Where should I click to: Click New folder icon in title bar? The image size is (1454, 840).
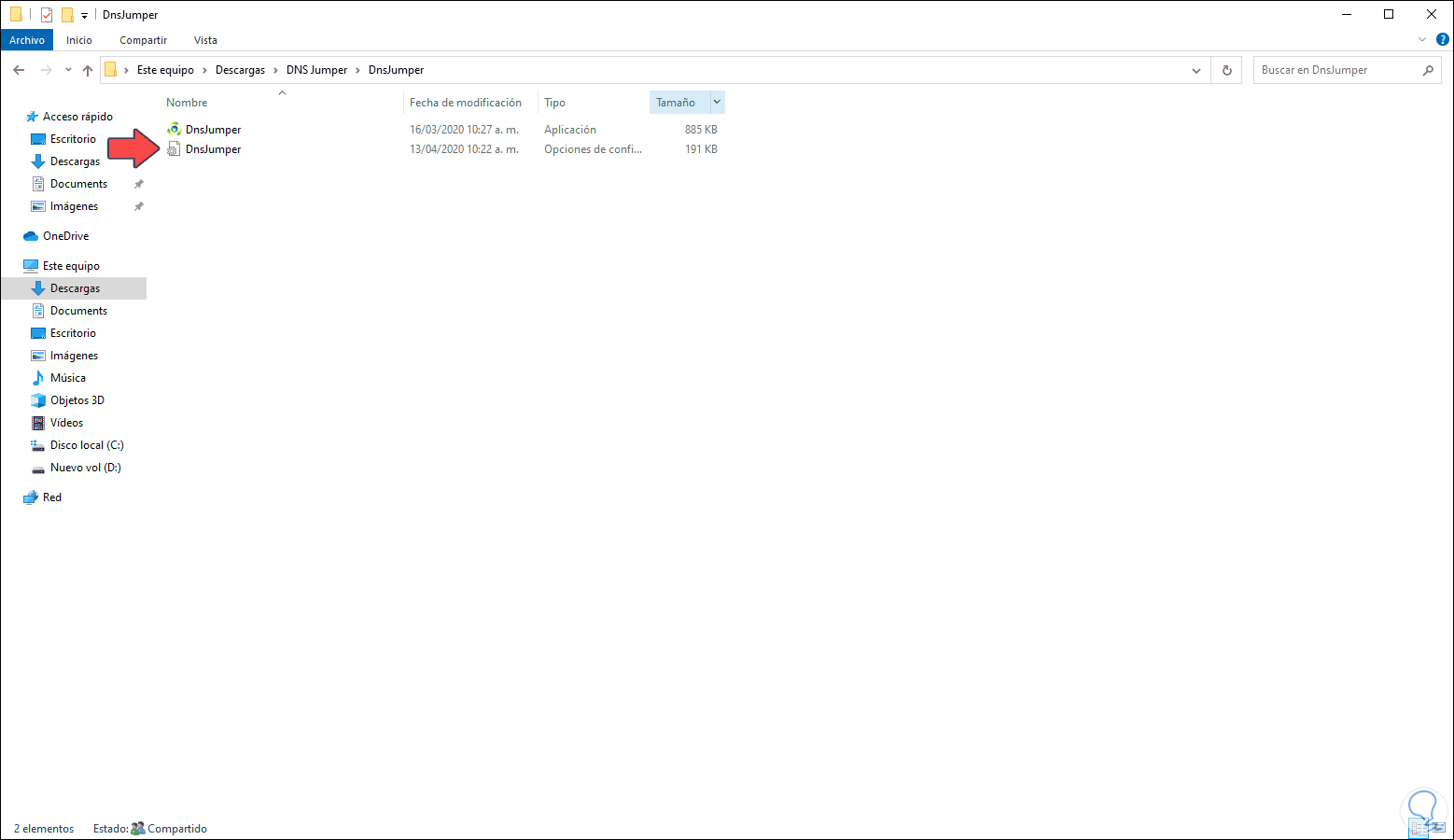click(67, 15)
